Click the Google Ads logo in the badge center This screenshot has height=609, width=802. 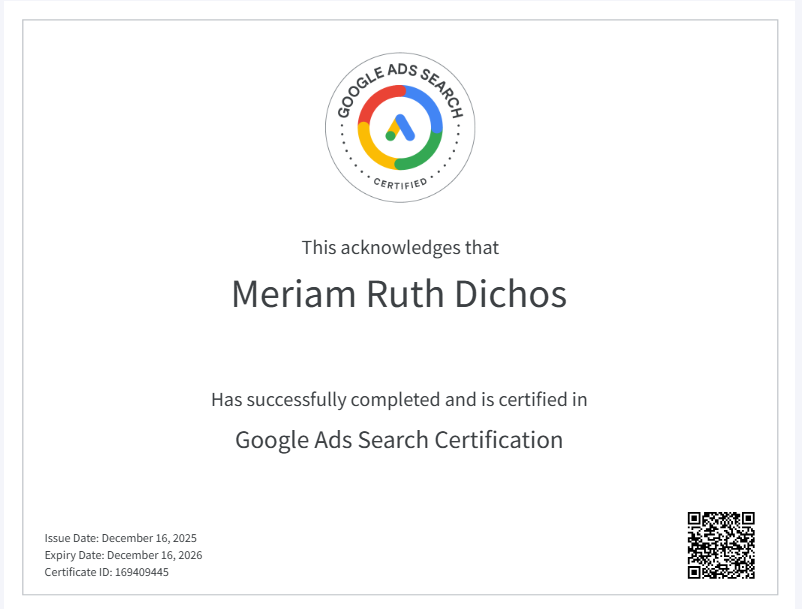point(400,128)
